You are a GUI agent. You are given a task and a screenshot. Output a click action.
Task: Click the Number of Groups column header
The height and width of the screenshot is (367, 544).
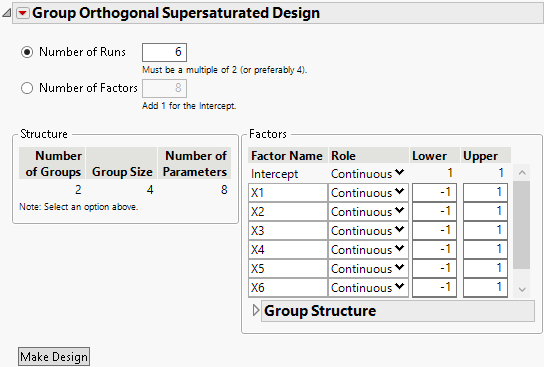[52, 163]
